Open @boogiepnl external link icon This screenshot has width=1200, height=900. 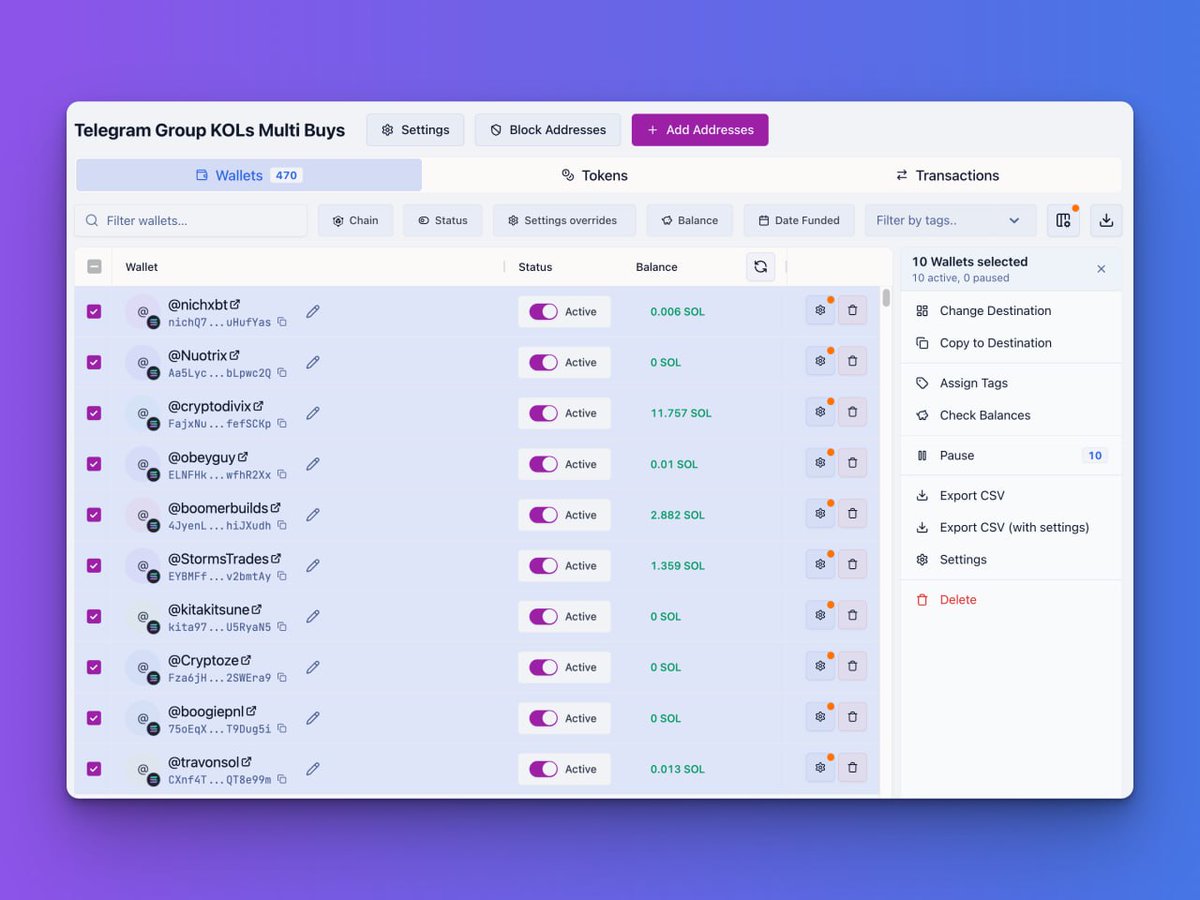point(251,711)
